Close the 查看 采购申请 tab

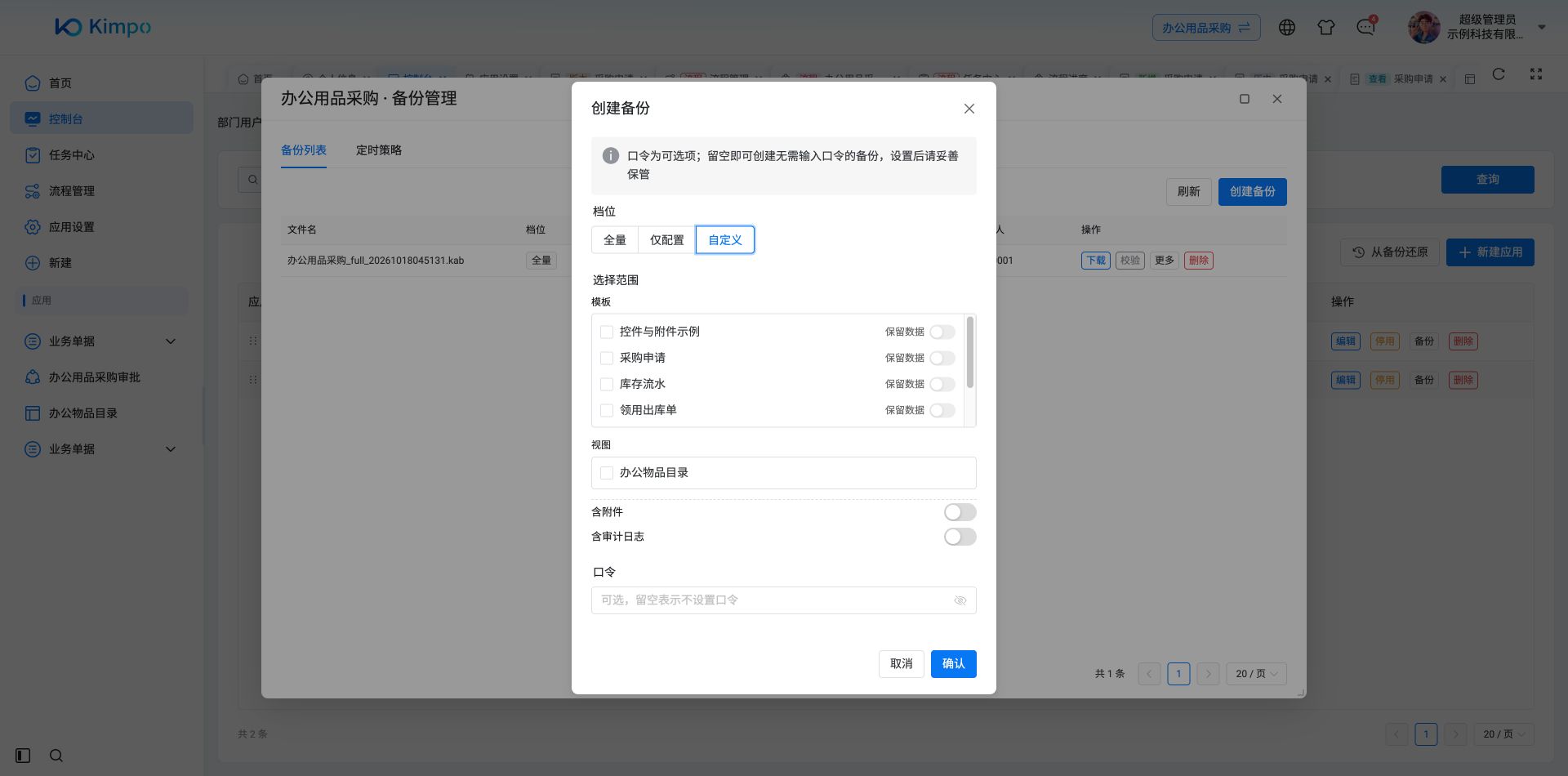[1443, 79]
